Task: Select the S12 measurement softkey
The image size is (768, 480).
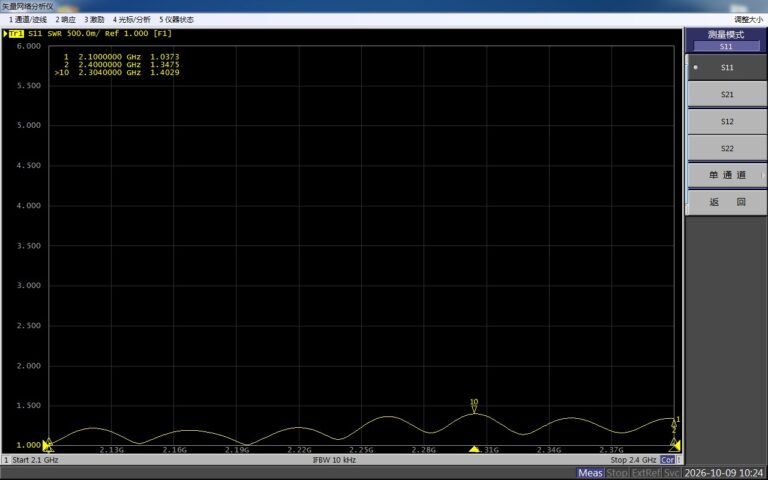Action: (727, 121)
